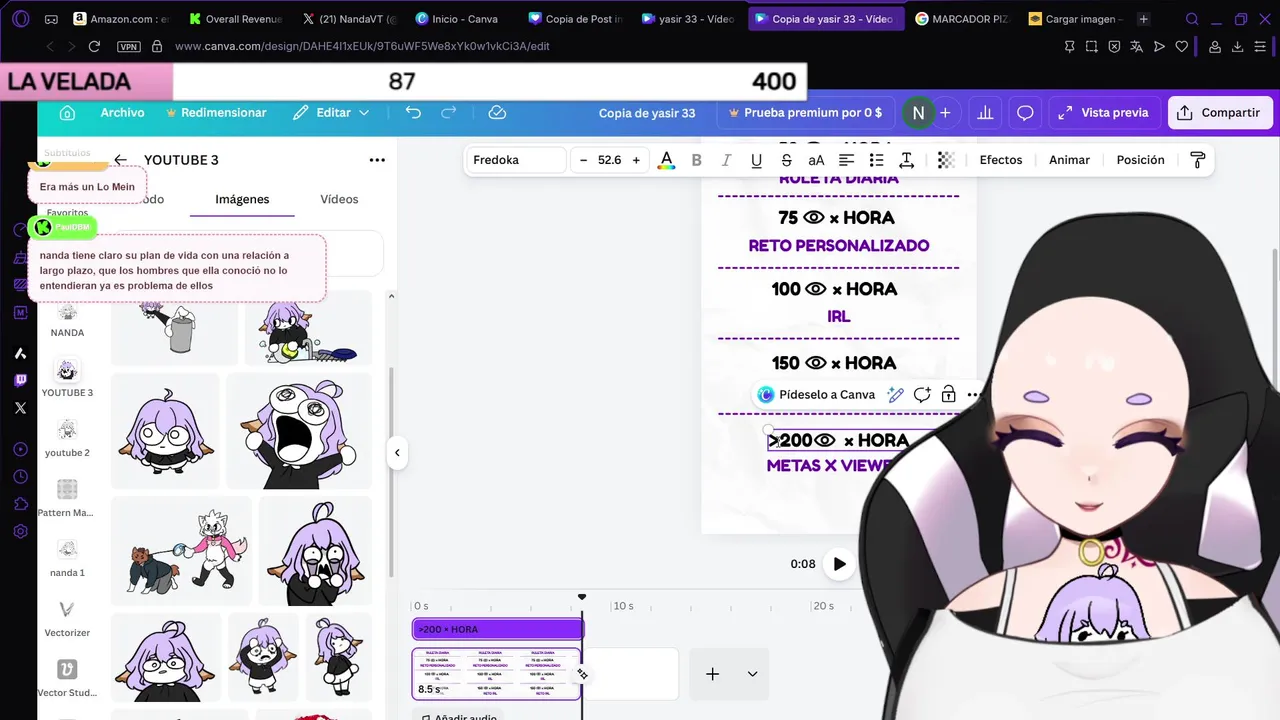This screenshot has height=720, width=1280.
Task: Check the cloud save status icon
Action: (497, 113)
